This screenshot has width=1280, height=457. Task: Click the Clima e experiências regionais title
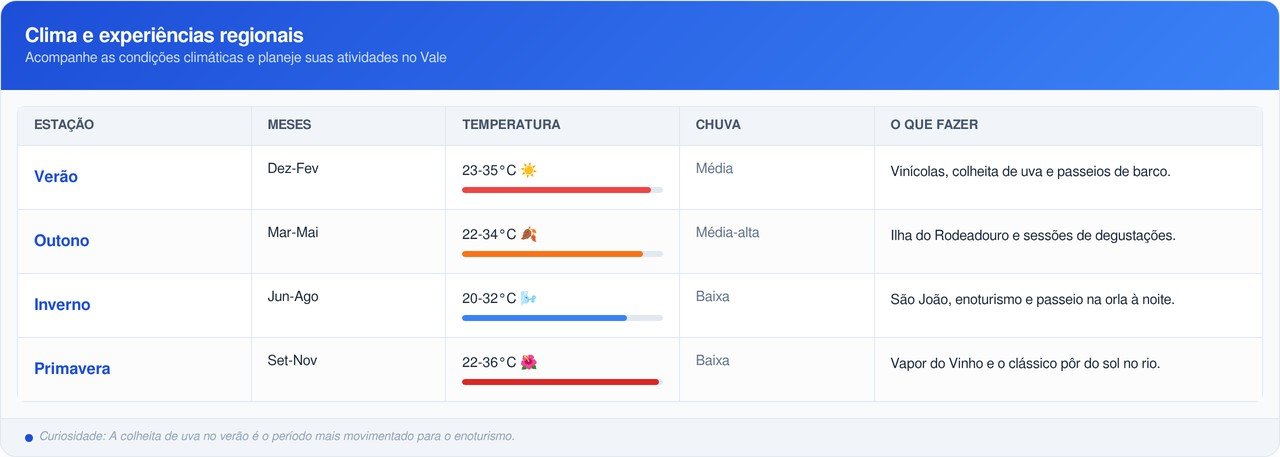164,36
